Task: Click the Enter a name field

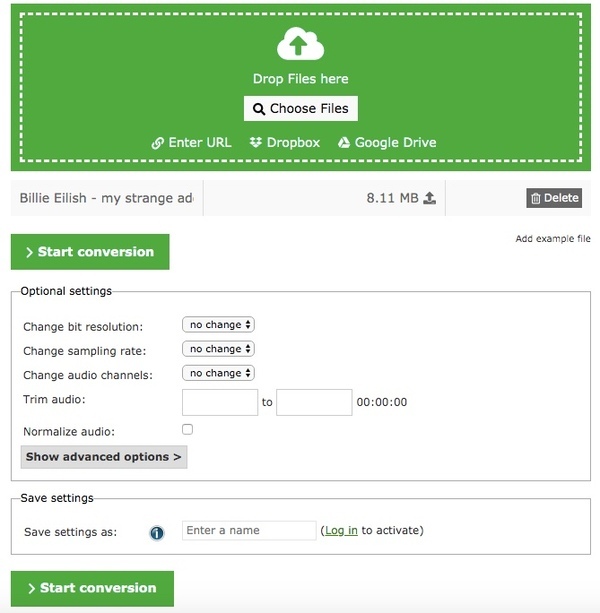Action: click(249, 530)
